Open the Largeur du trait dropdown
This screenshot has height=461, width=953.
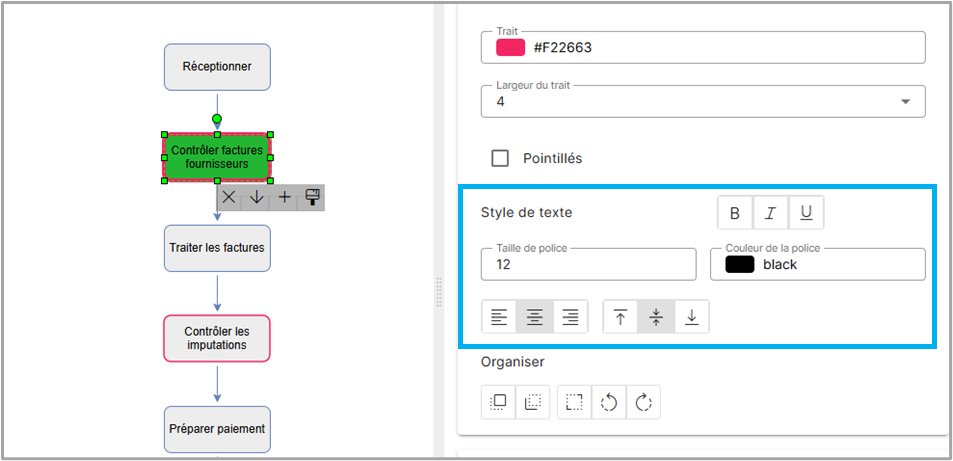point(906,101)
